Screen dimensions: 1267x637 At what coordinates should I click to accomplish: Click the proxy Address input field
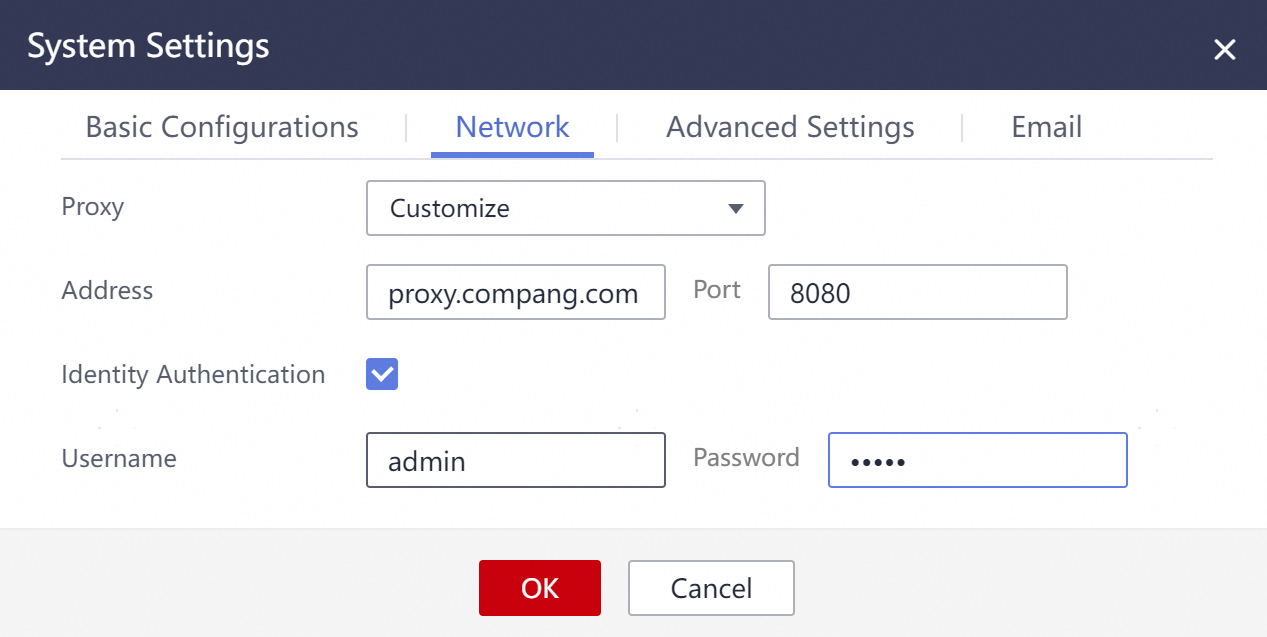coord(515,292)
